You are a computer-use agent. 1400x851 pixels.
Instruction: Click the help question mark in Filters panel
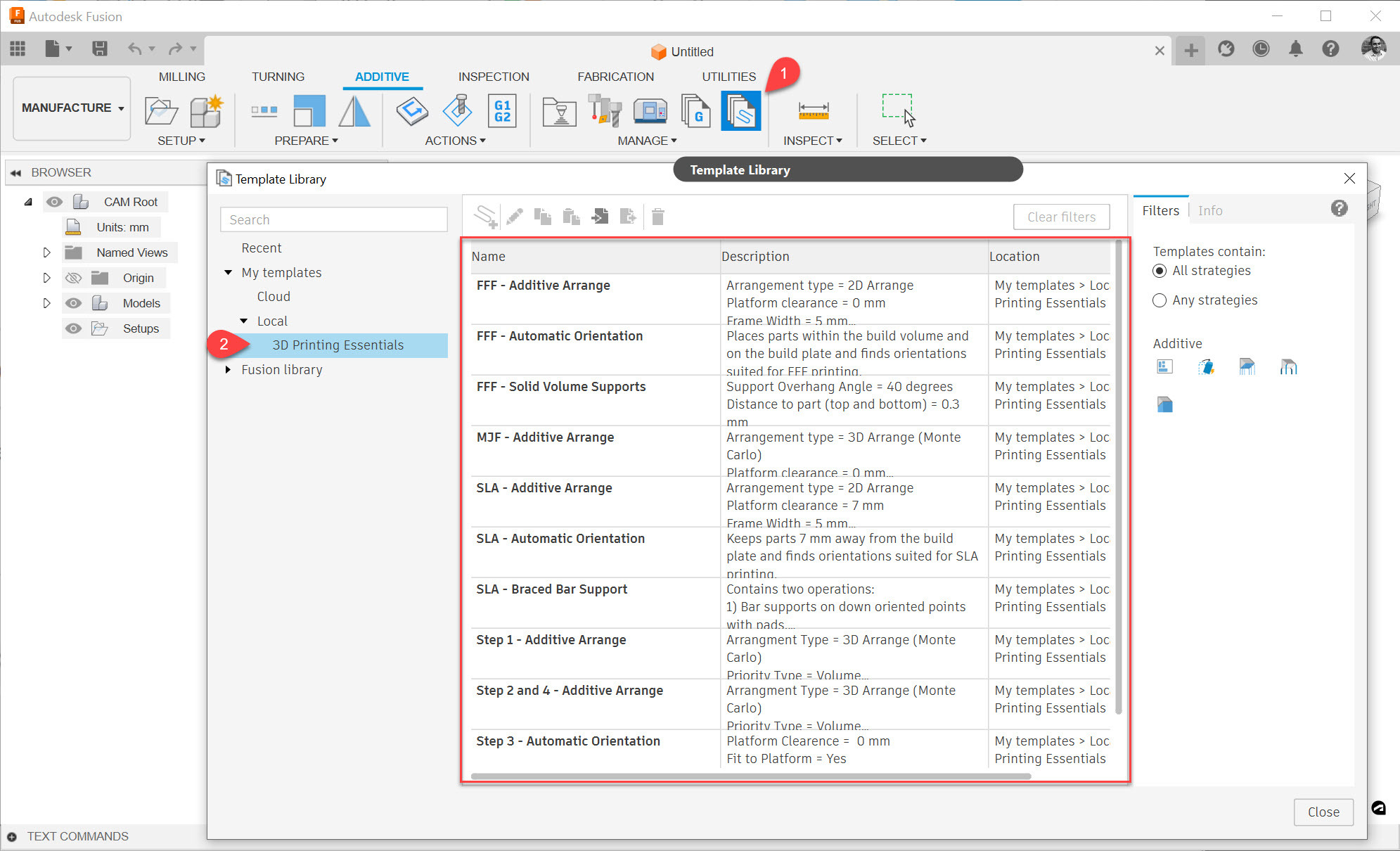tap(1339, 208)
